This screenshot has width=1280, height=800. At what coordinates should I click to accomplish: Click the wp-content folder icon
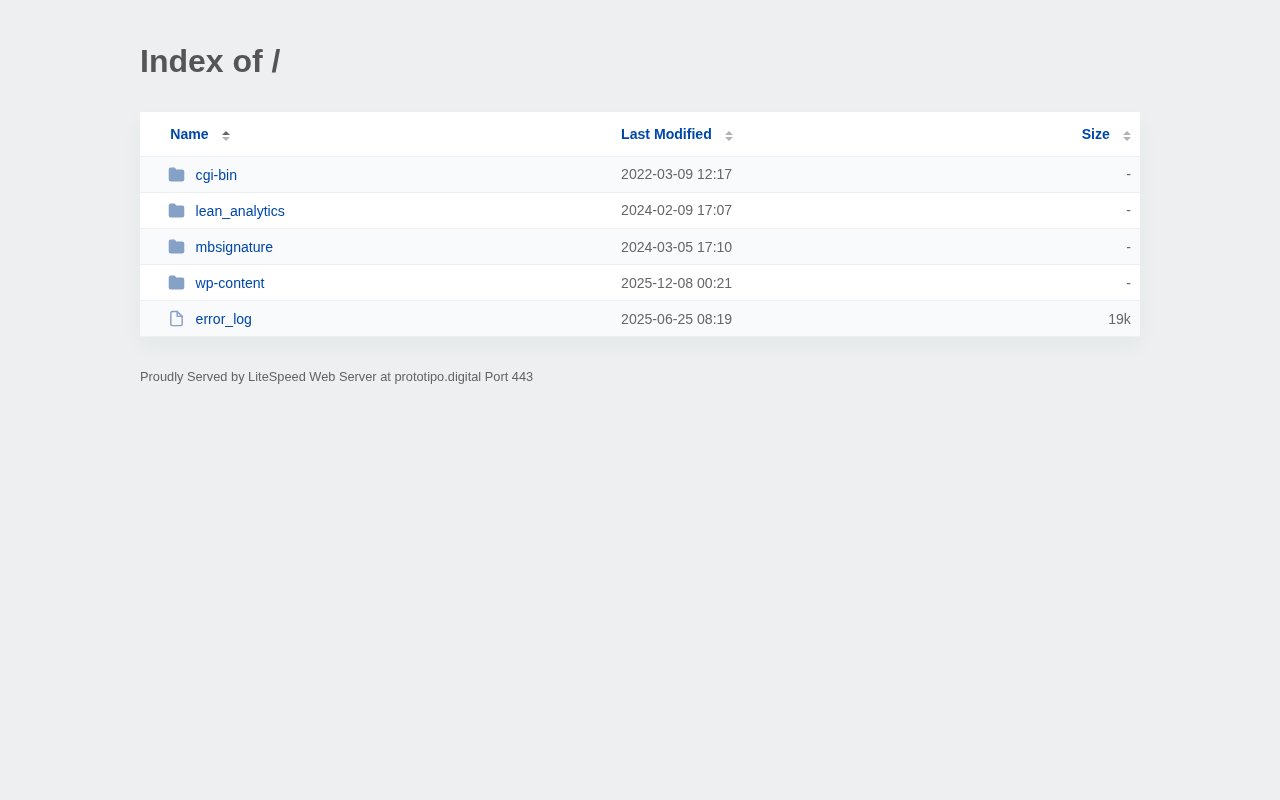176,283
